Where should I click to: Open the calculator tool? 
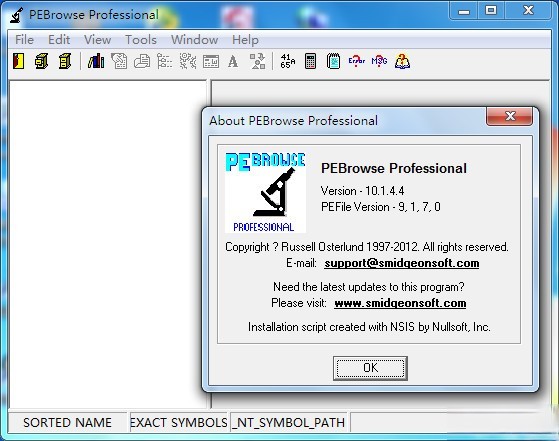click(x=310, y=61)
